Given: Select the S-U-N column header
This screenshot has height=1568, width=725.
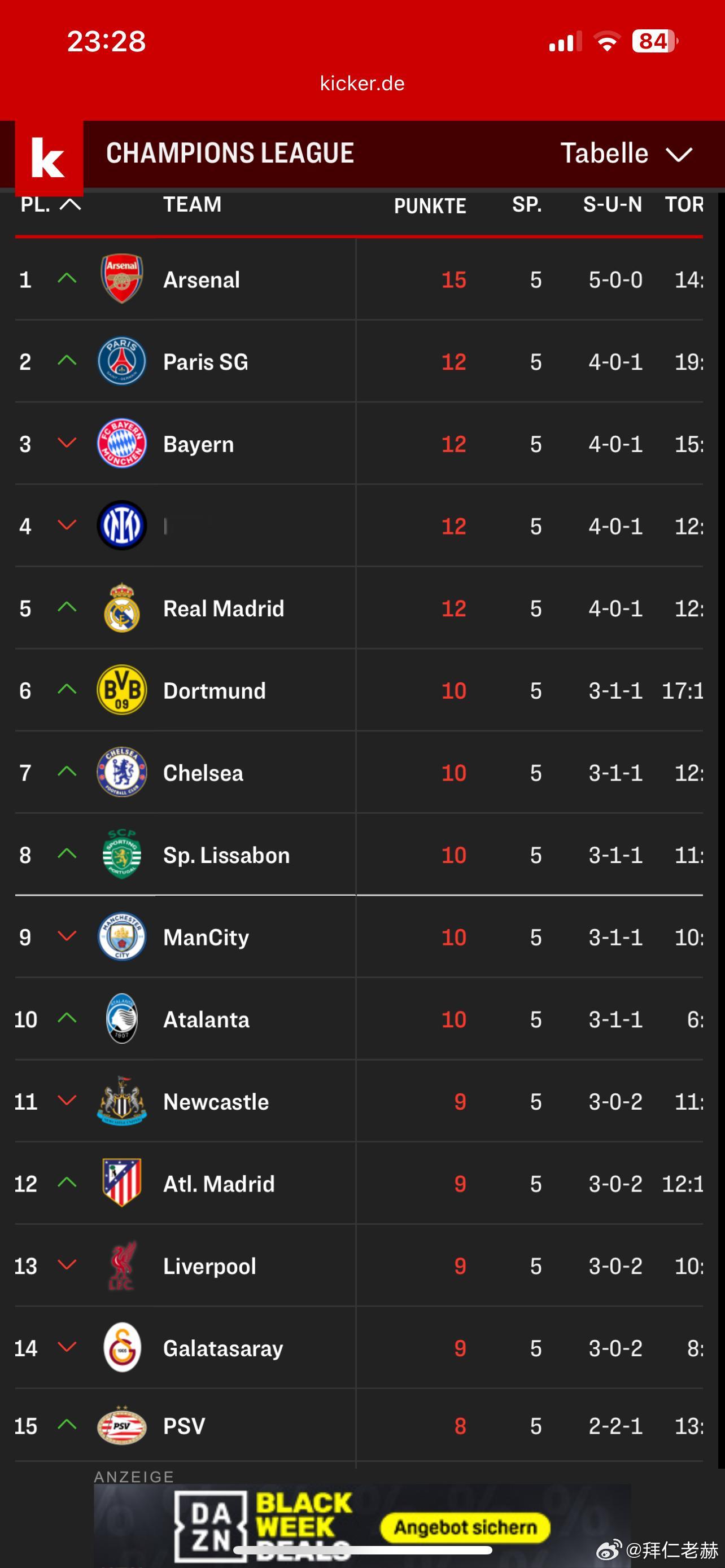Looking at the screenshot, I should (x=612, y=204).
